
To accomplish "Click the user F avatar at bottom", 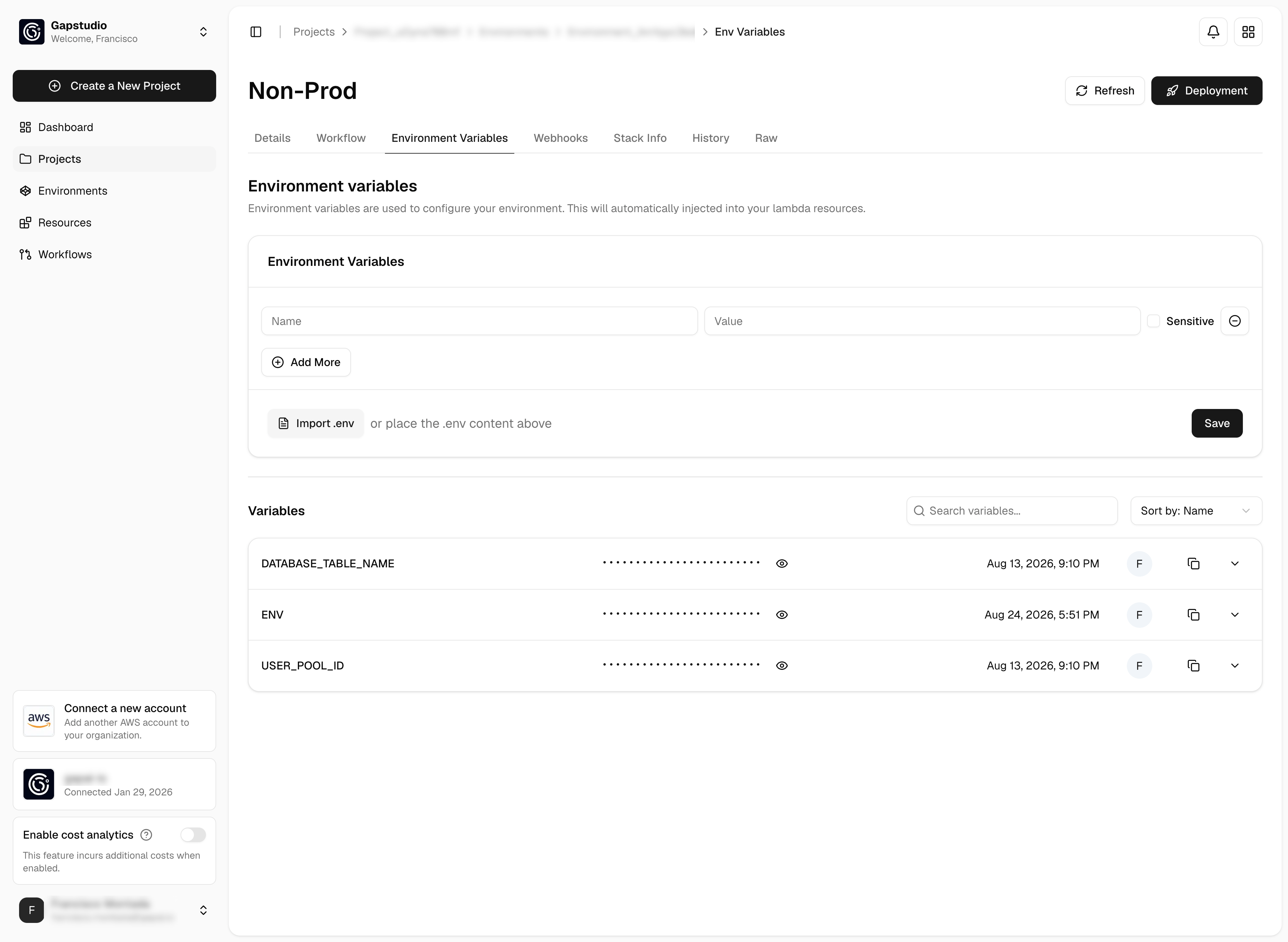I will tap(31, 910).
